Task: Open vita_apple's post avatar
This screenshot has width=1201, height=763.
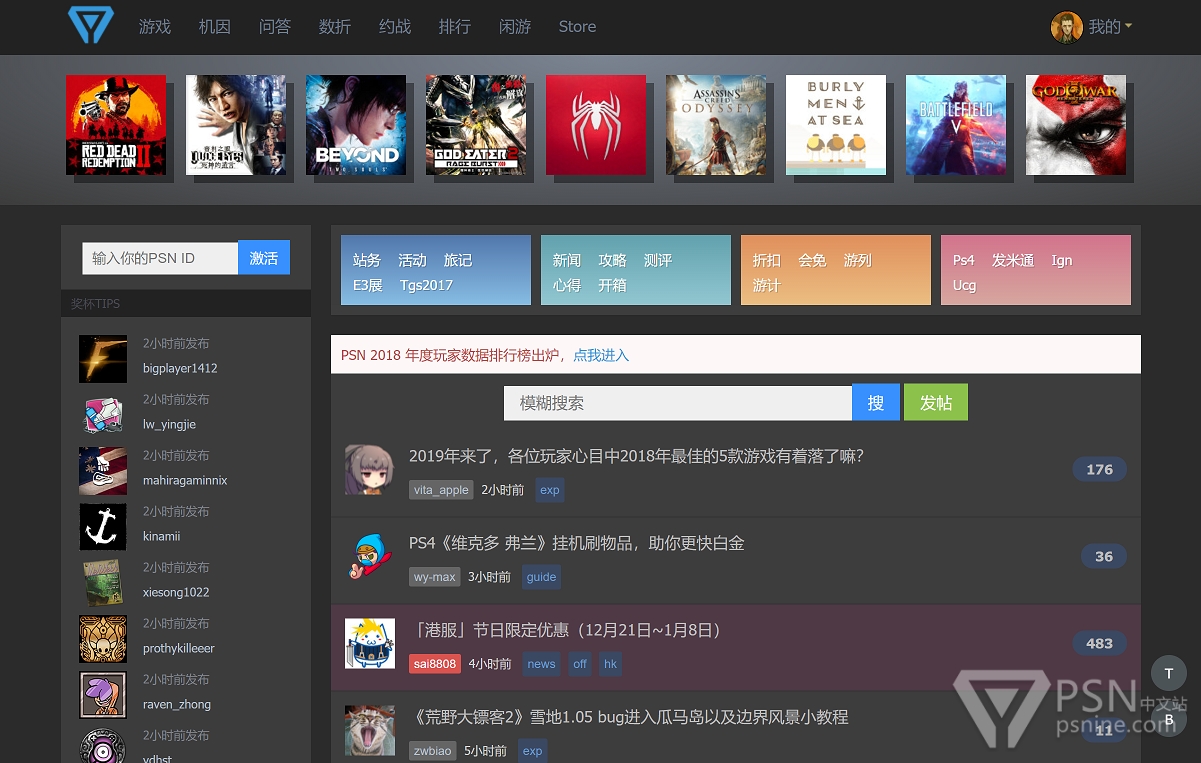Action: point(370,470)
